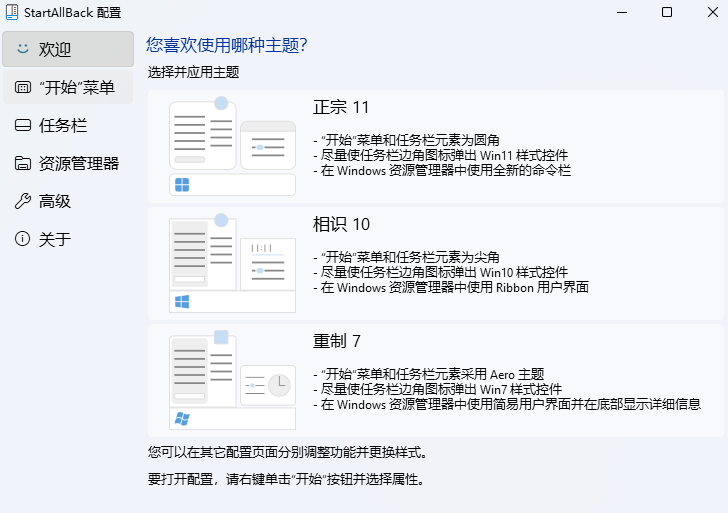Maximize the StartAllBack 配置 window
The height and width of the screenshot is (513, 728).
[667, 12]
